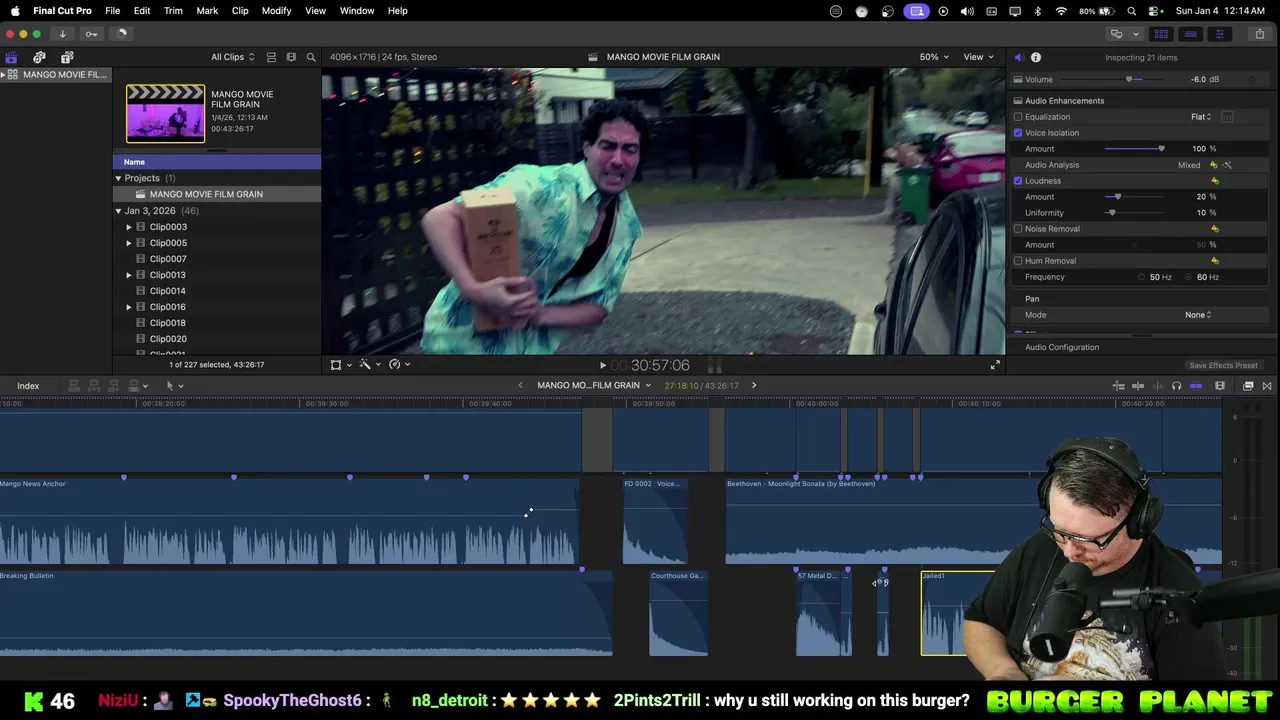Open the Photos and Audio sidebar
Viewport: 1280px width, 720px height.
[39, 57]
